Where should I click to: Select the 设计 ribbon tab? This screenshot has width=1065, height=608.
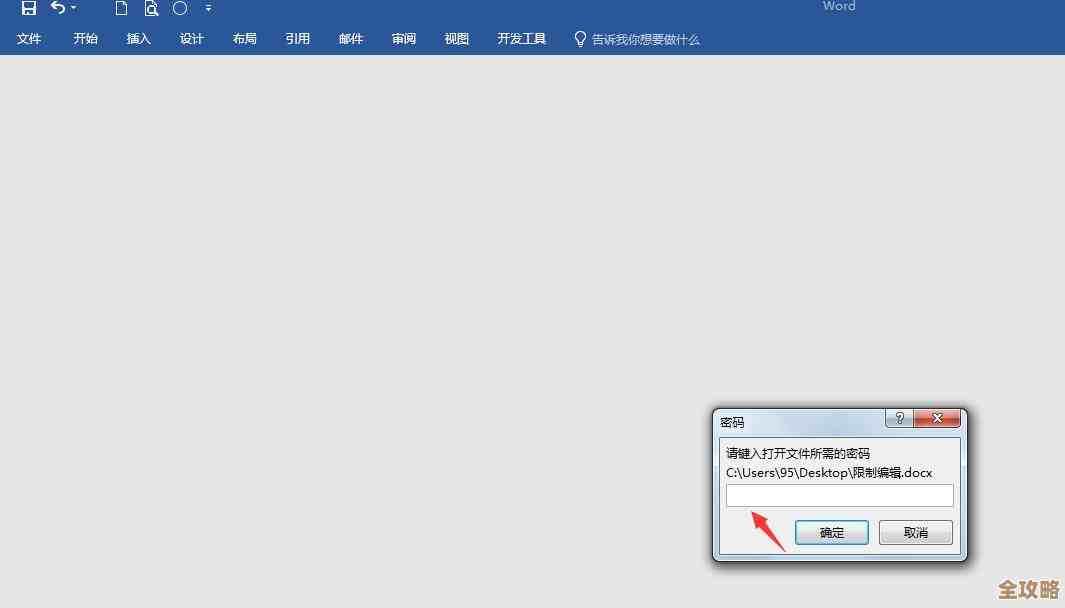[x=191, y=39]
